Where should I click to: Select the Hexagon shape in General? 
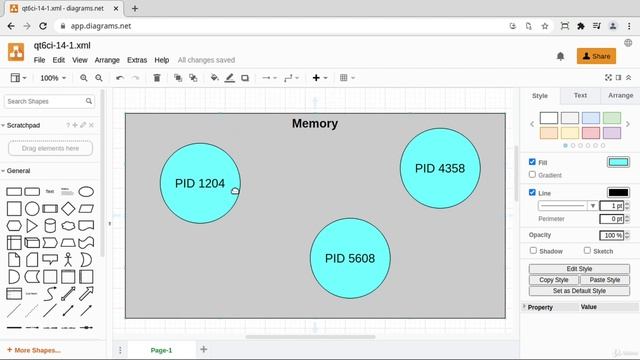pyautogui.click(x=14, y=226)
